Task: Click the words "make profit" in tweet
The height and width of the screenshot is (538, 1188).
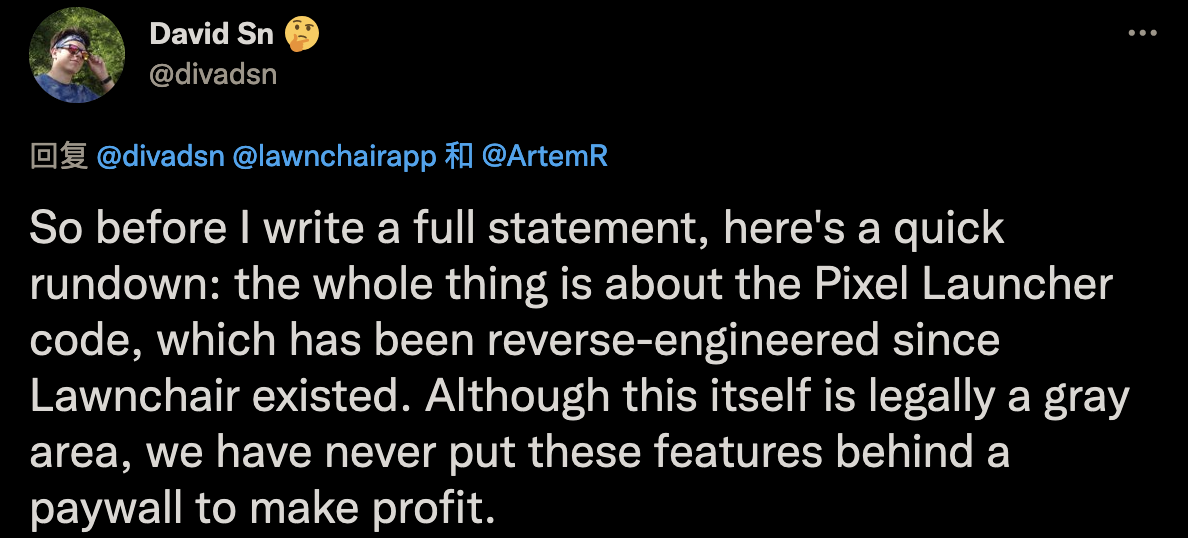Action: [x=371, y=509]
